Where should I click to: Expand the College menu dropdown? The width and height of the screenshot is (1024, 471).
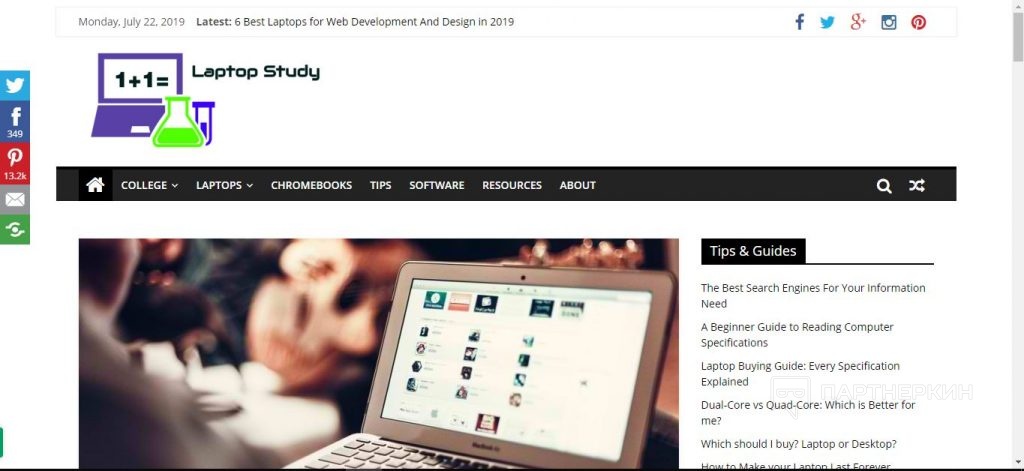click(150, 186)
